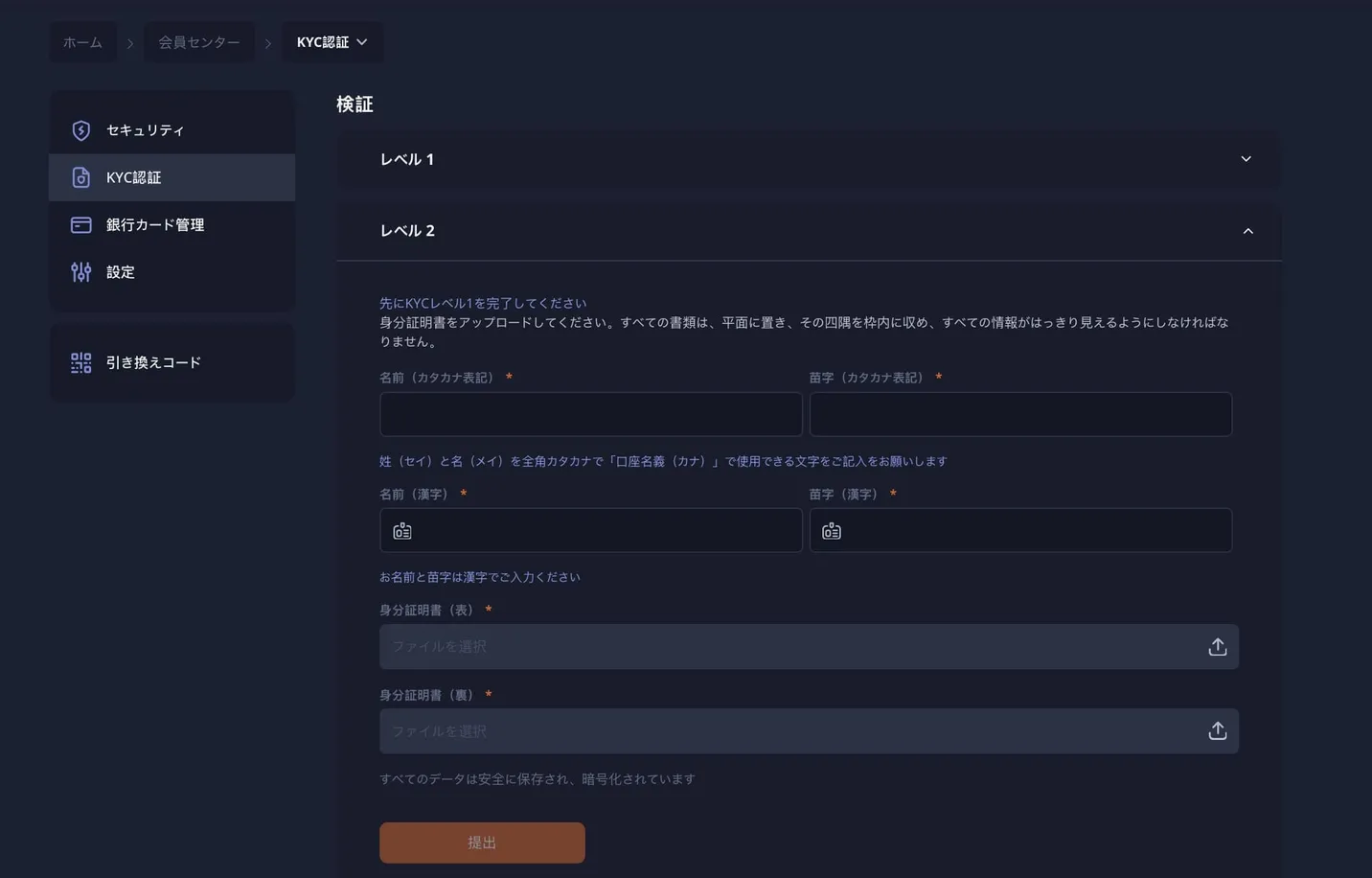The image size is (1372, 878).
Task: Click upload icon for 身分証明書（裏）
Action: [x=1215, y=728]
